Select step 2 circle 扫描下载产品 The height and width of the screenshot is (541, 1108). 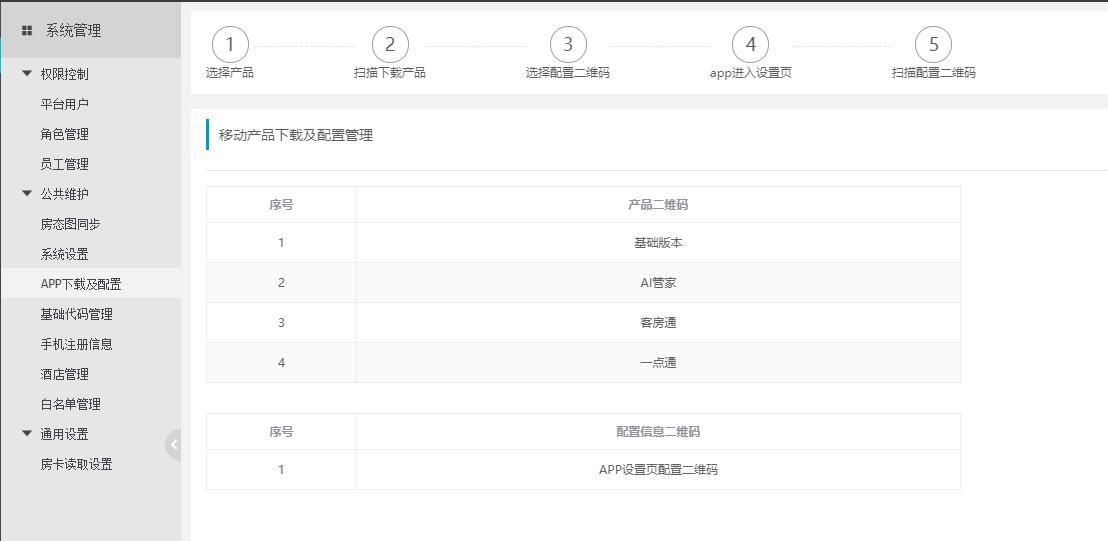390,44
